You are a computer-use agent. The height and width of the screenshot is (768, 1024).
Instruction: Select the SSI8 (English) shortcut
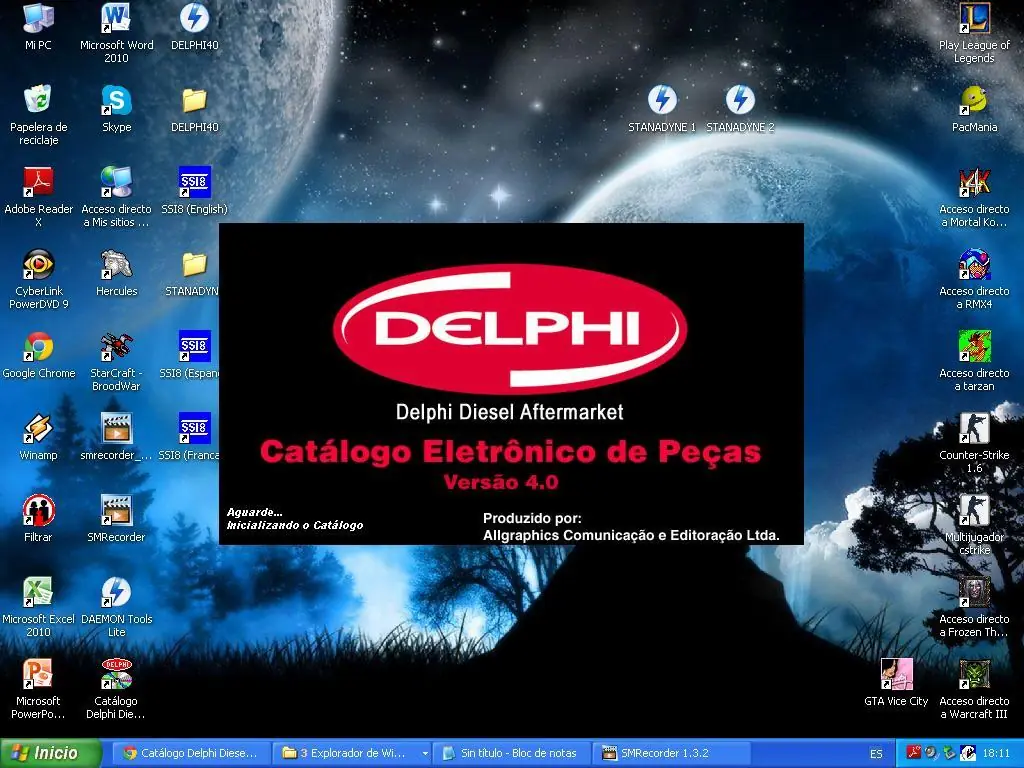194,190
